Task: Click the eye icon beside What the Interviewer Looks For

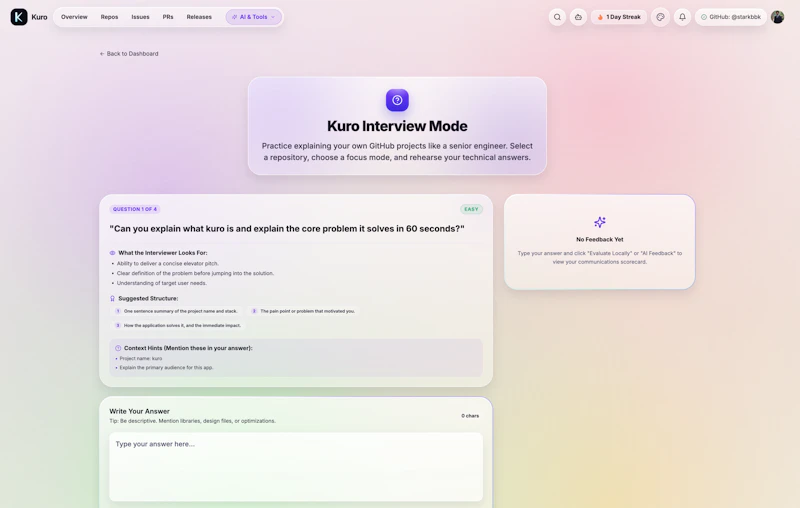Action: (112, 253)
